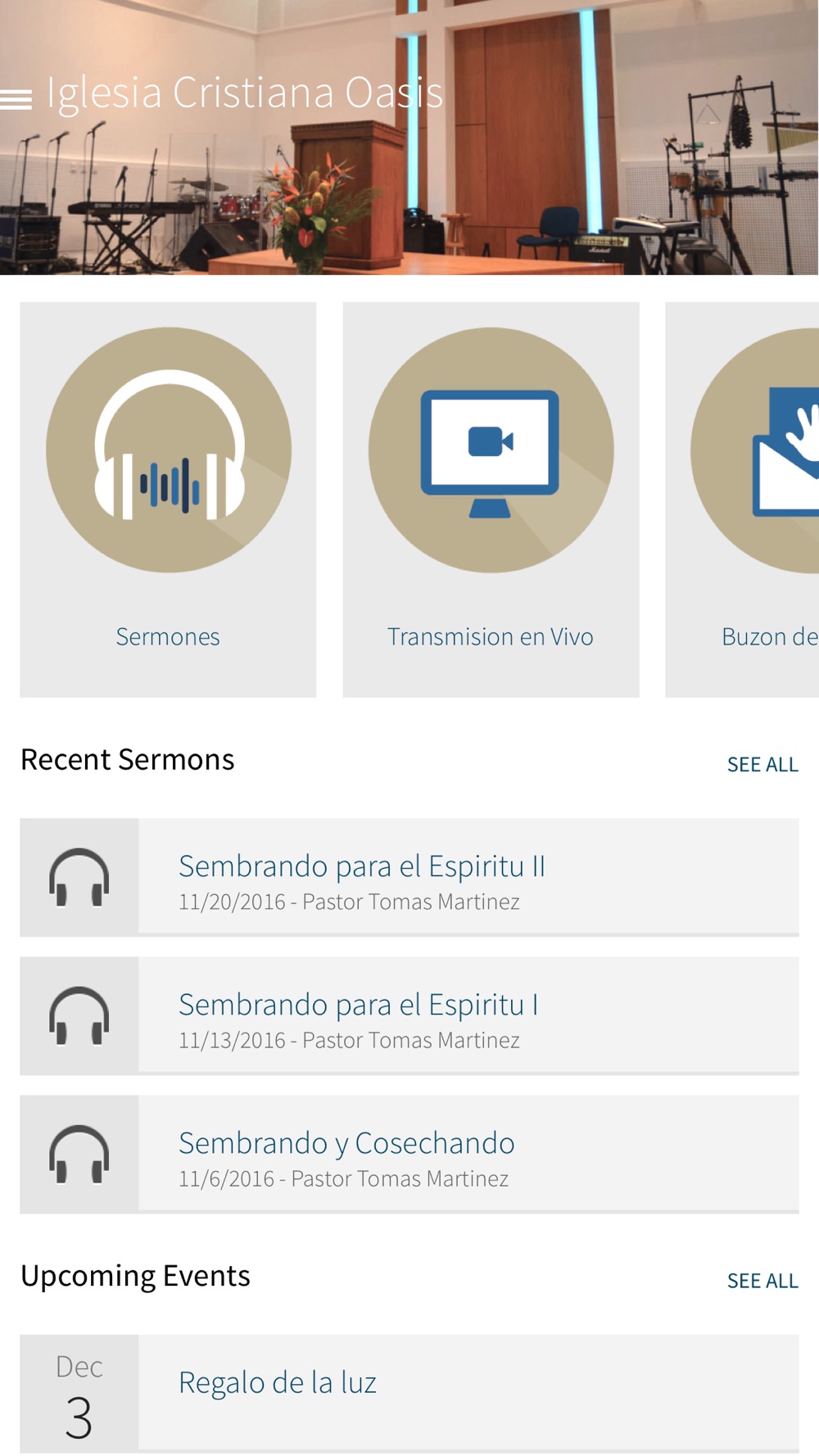The image size is (819, 1456).
Task: Open the Buzon de label
Action: coord(770,636)
